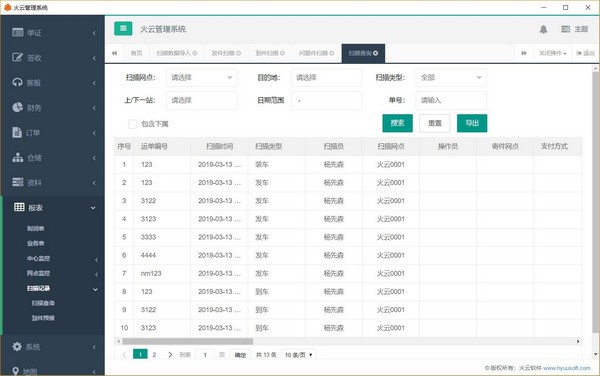Viewport: 600px width, 376px height.
Task: Open the 10 条/页 page size dropdown
Action: [298, 355]
